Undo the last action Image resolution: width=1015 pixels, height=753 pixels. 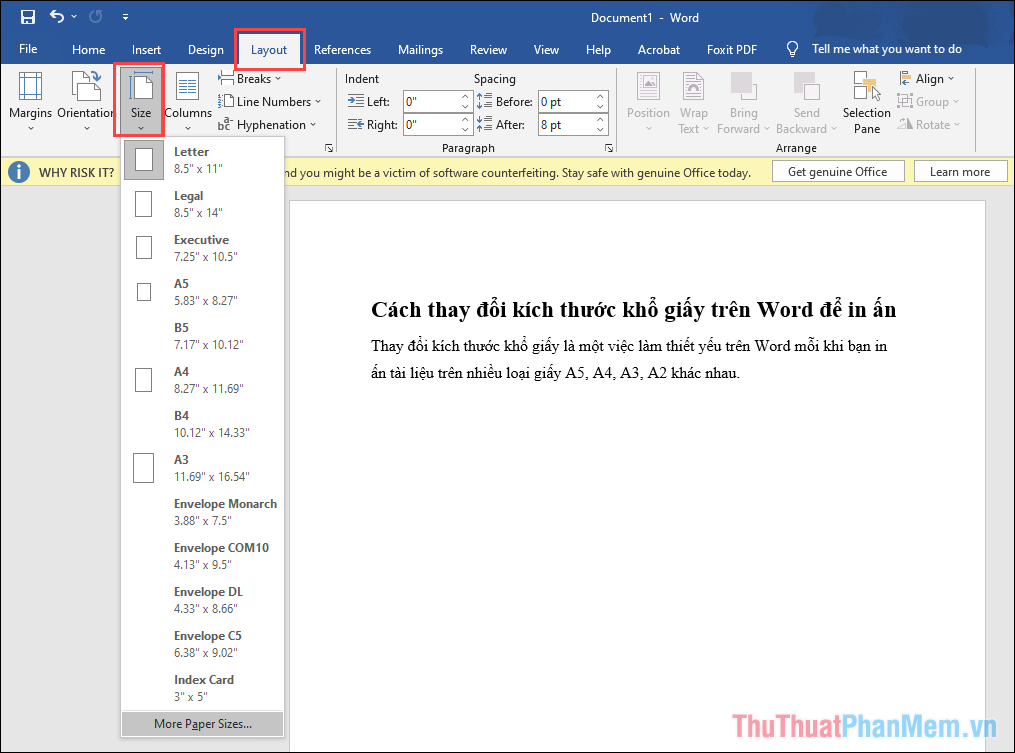click(x=56, y=16)
